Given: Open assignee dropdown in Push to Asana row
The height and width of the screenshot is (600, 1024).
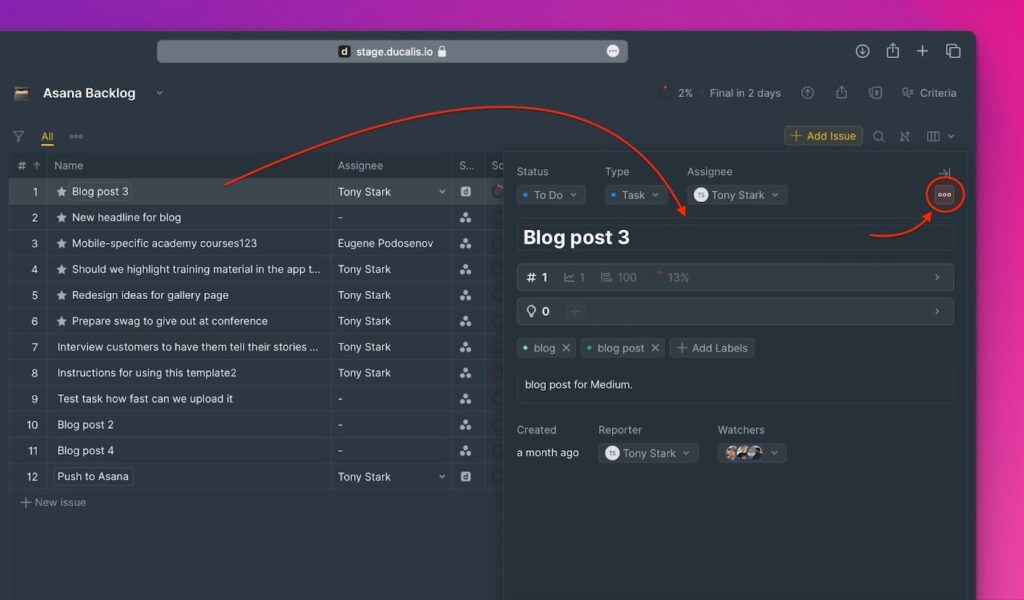Looking at the screenshot, I should [x=442, y=477].
